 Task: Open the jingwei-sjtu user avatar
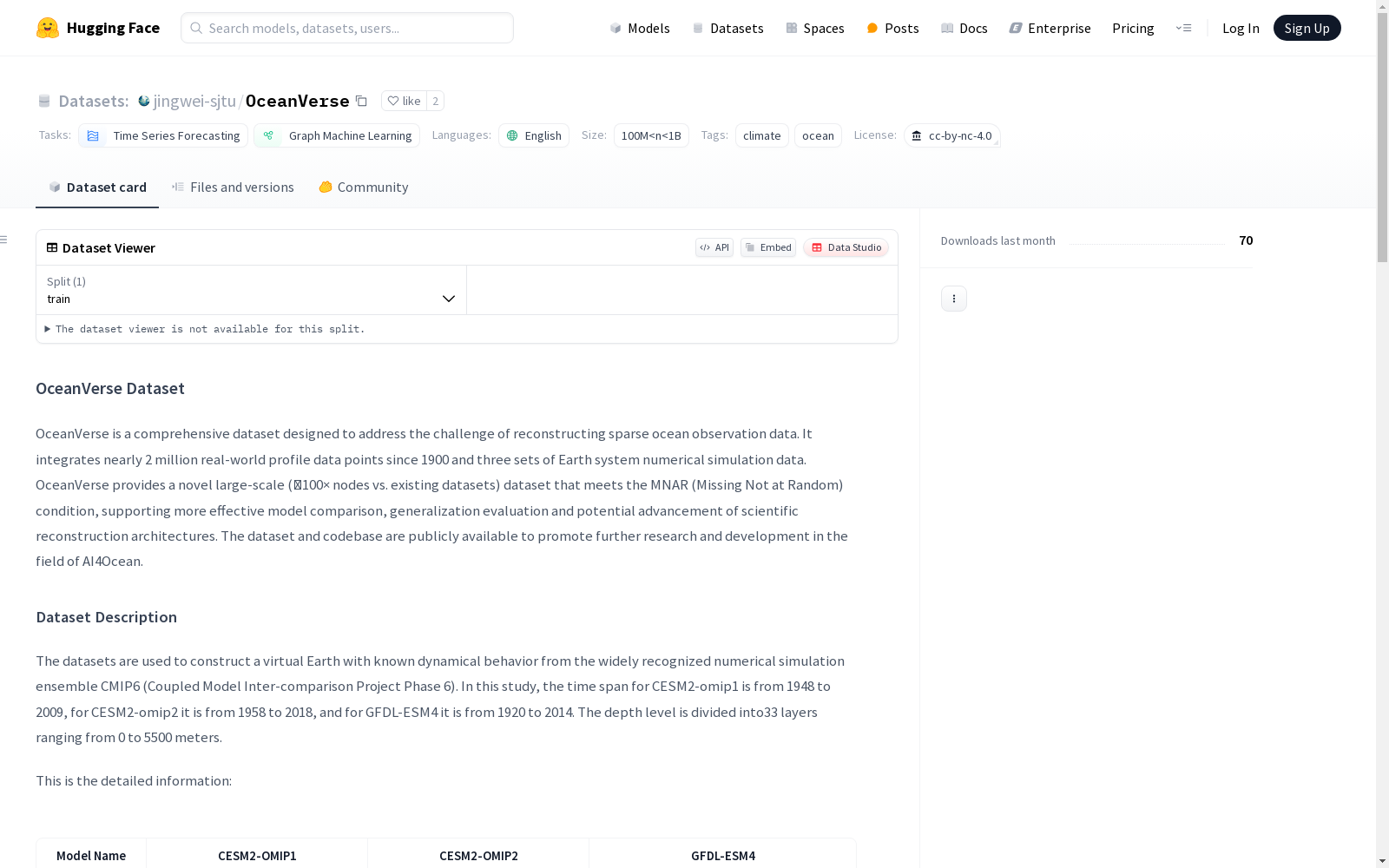pos(144,101)
